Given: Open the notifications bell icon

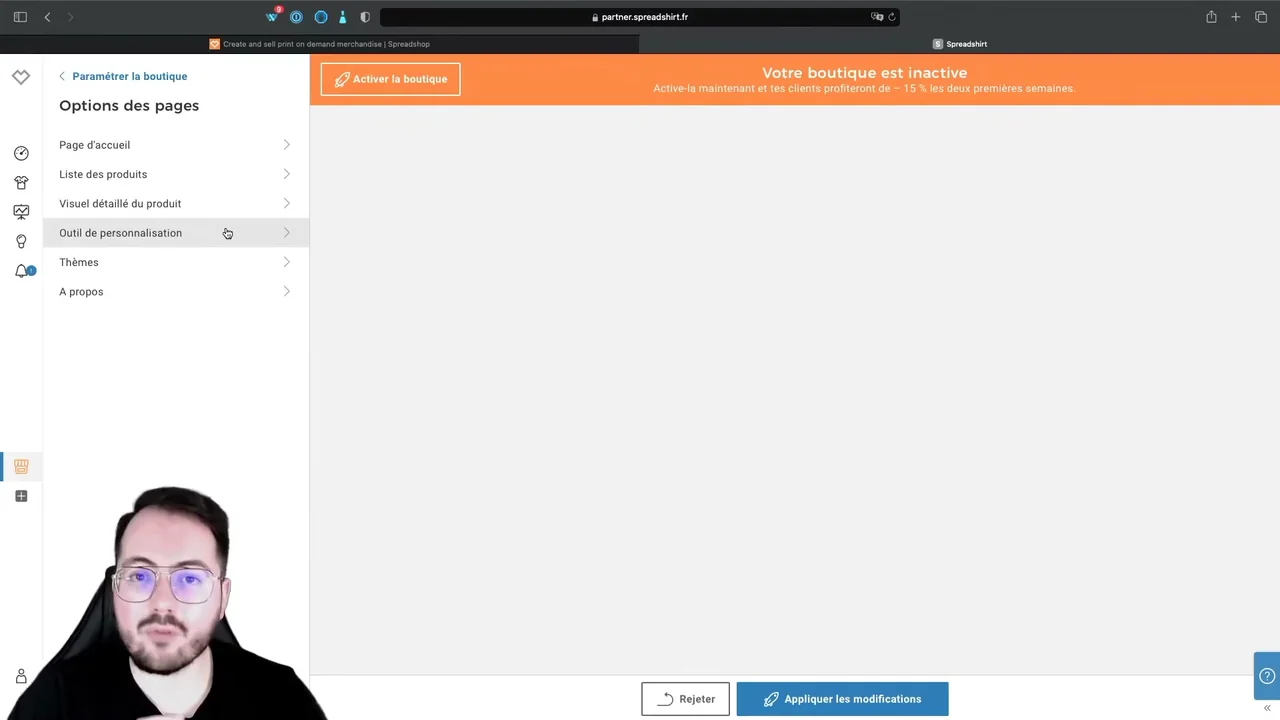Looking at the screenshot, I should point(21,271).
